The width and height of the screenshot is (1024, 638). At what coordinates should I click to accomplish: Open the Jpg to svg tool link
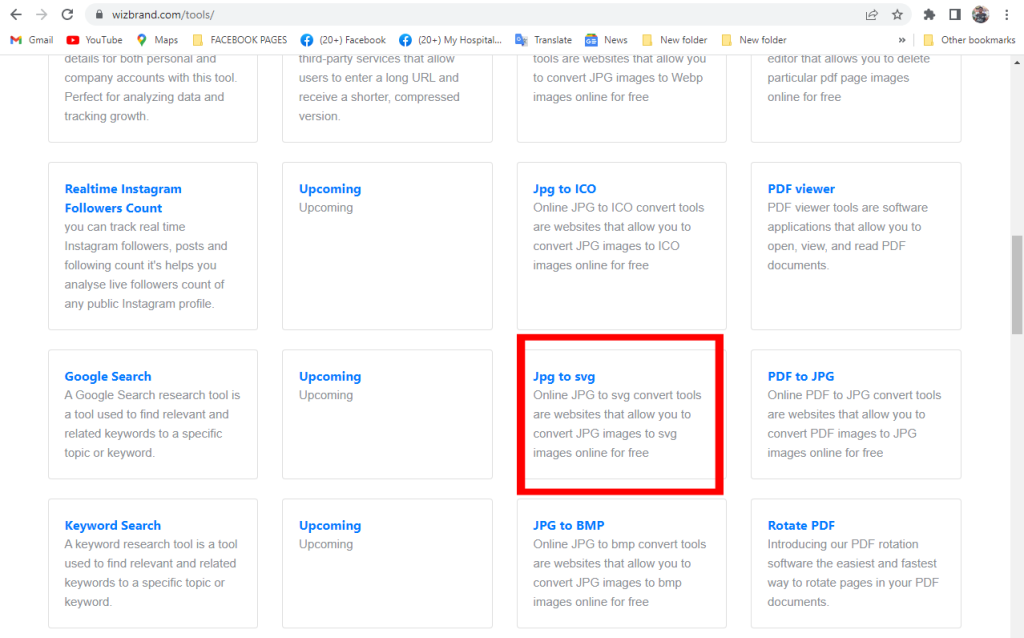tap(564, 377)
